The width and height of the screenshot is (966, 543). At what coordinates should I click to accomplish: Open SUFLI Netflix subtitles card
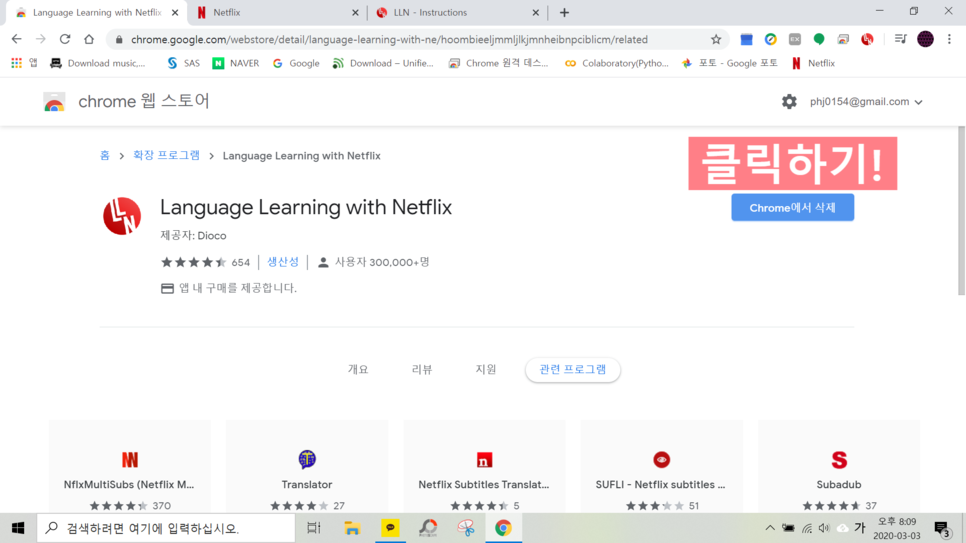[662, 467]
